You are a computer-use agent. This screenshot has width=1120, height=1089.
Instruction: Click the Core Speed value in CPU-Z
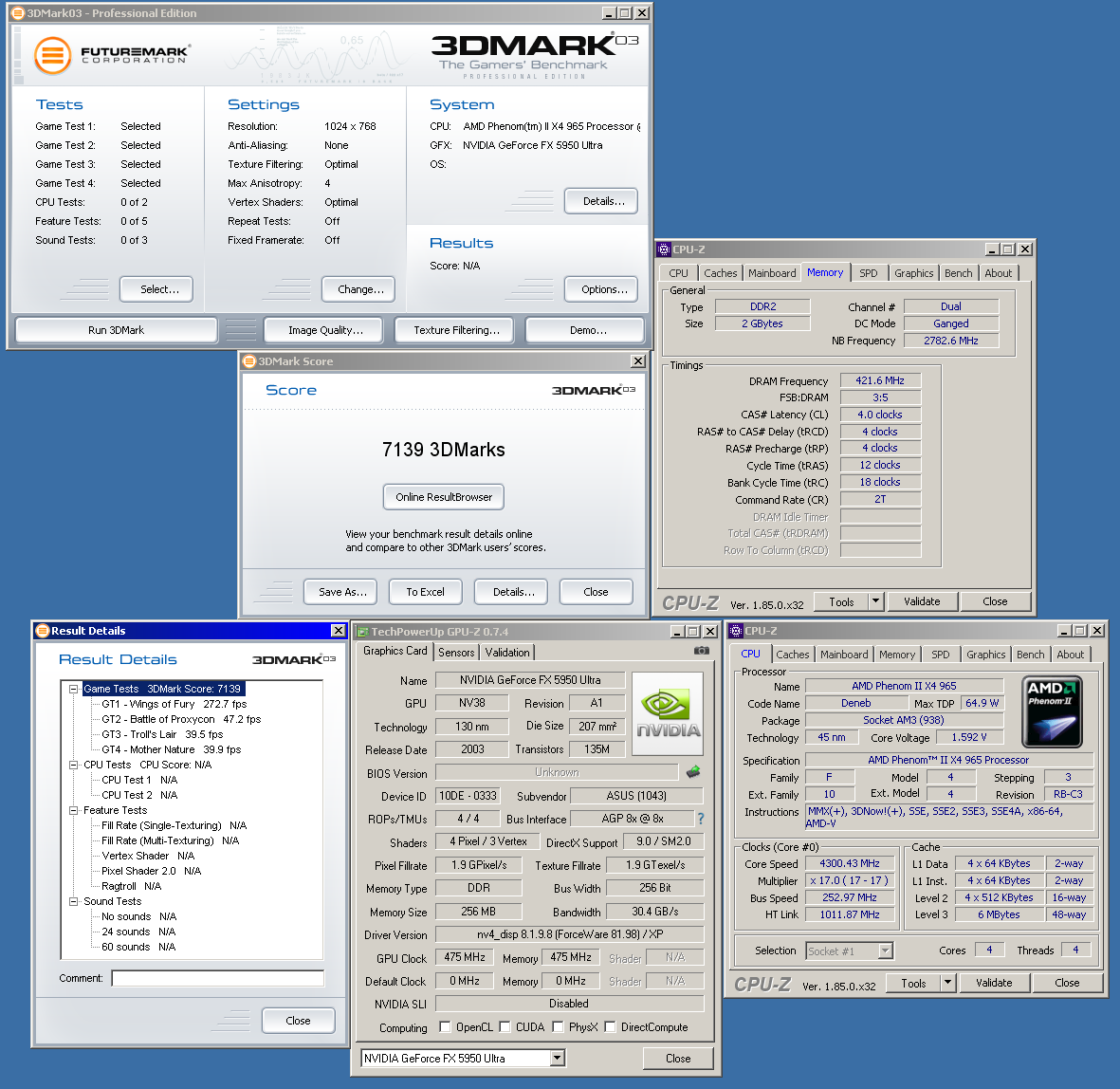pos(850,863)
